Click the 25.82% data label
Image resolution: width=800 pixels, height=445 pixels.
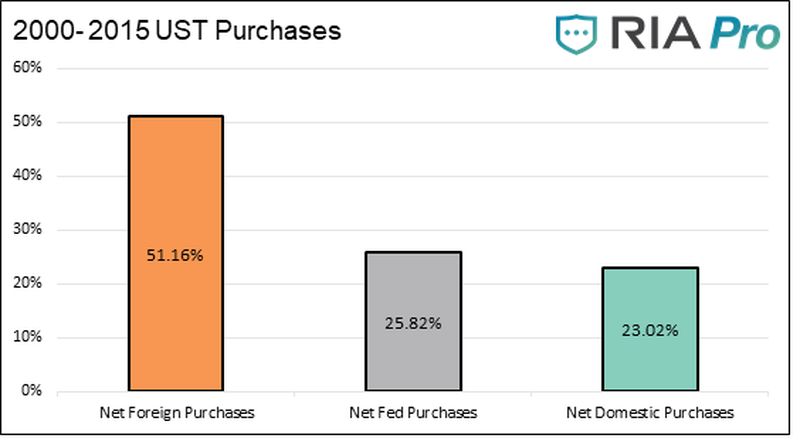point(413,323)
